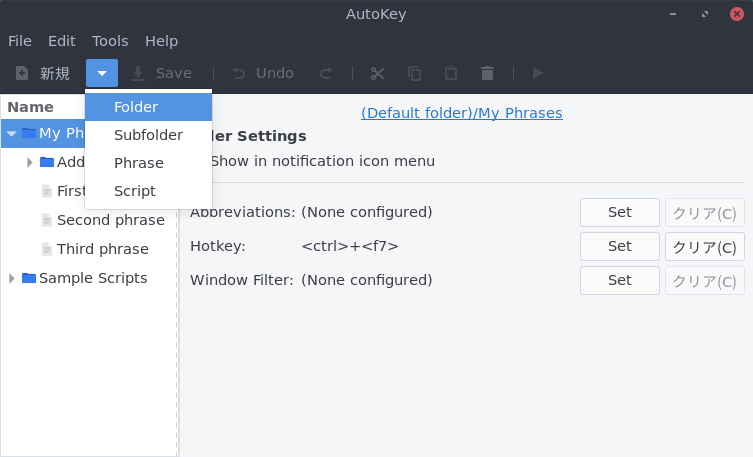753x457 pixels.
Task: Close the AutoKey window
Action: coord(737,14)
